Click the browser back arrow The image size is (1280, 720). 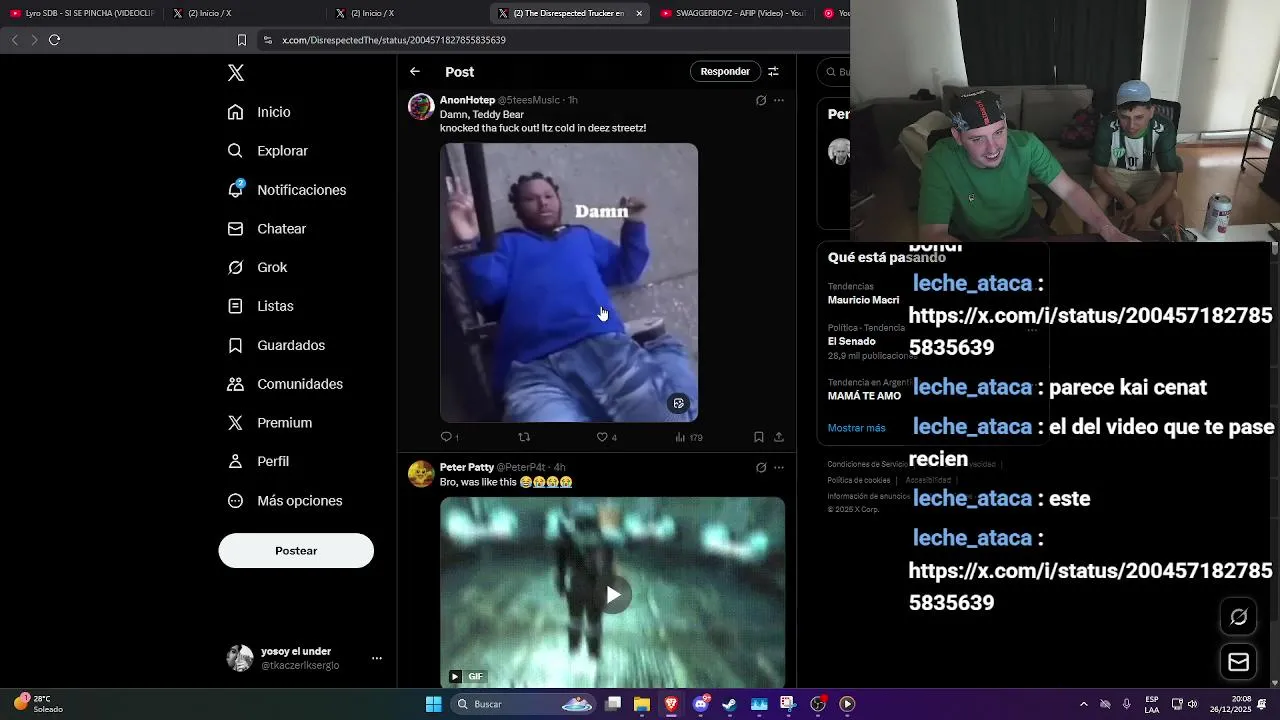14,40
